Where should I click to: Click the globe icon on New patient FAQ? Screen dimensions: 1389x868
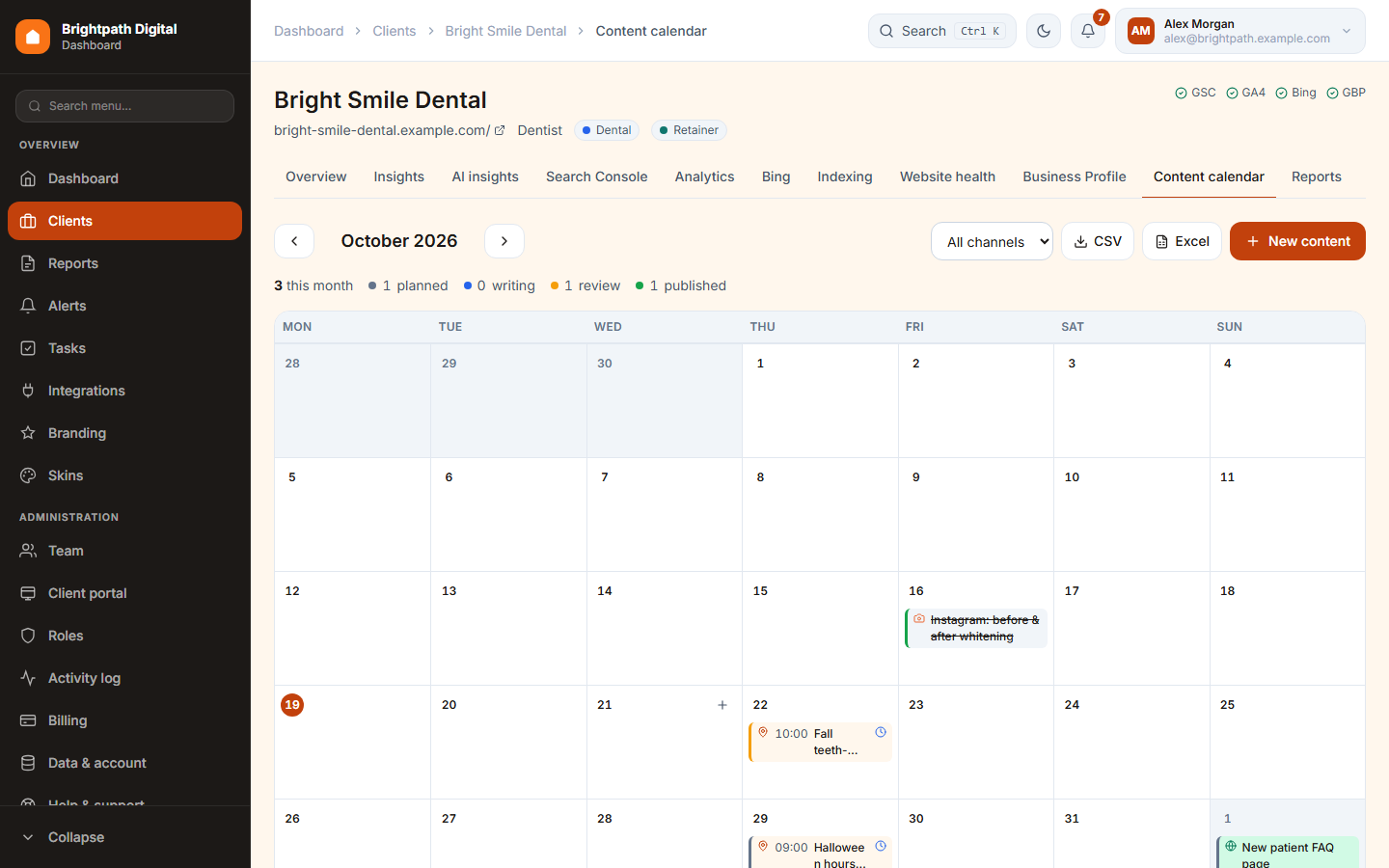click(1231, 847)
